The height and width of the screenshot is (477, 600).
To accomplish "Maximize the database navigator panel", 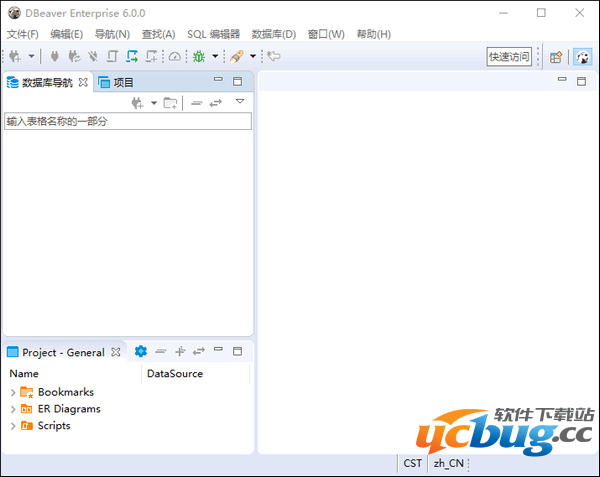I will point(238,81).
